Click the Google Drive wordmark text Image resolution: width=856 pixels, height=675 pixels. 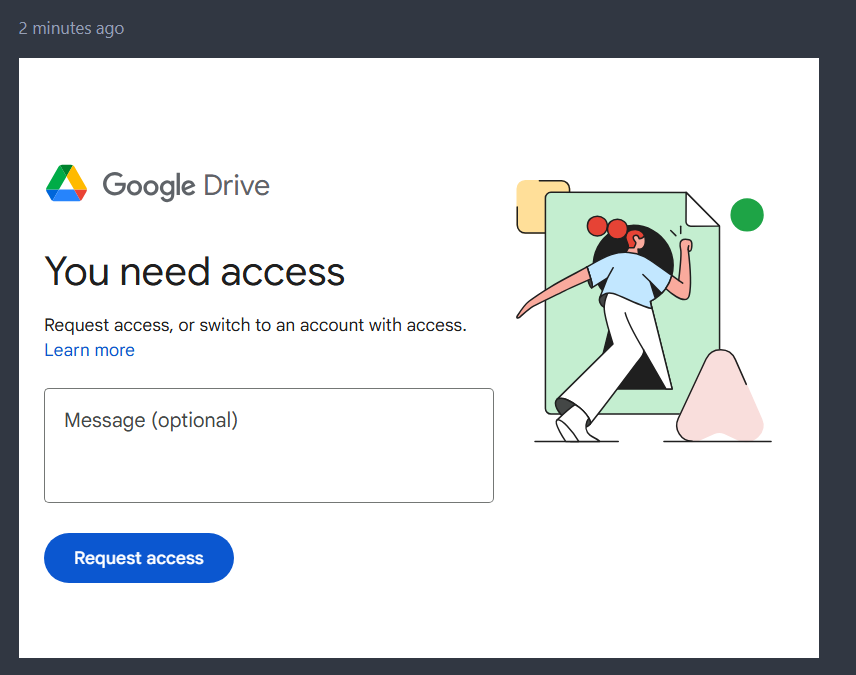tap(186, 186)
